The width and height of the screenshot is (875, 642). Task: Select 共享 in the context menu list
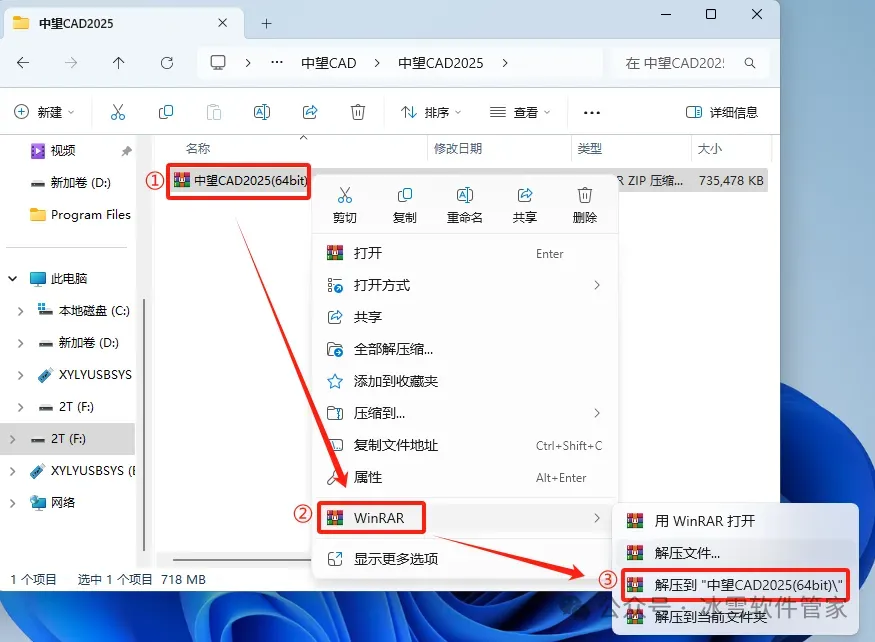pos(464,317)
